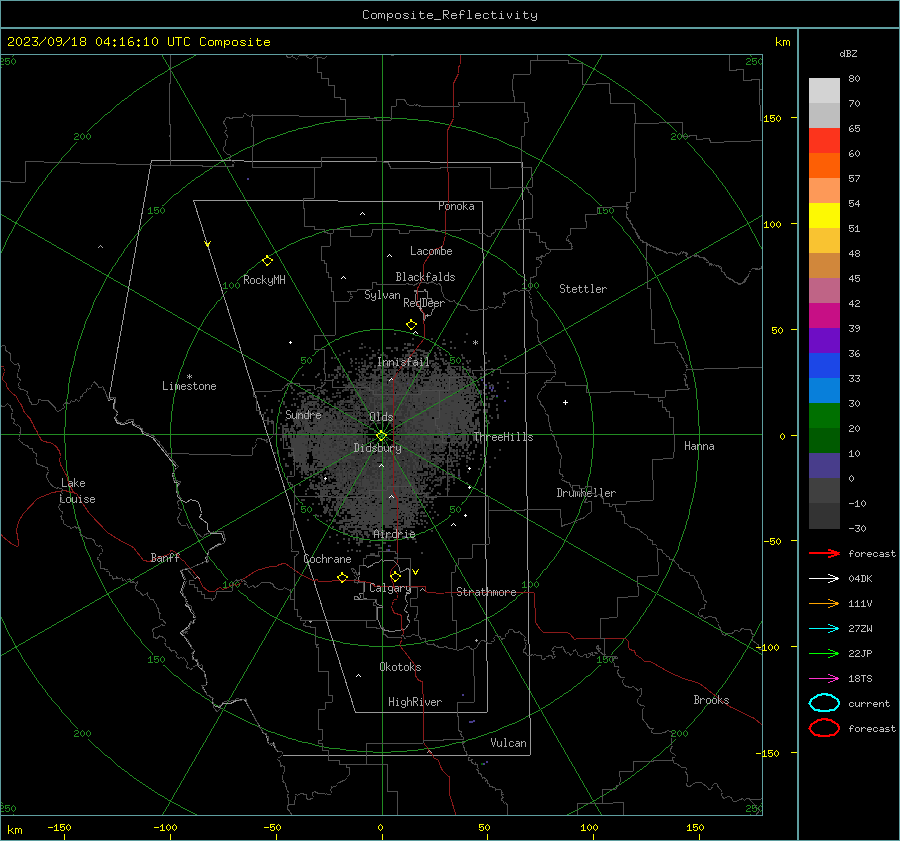Click the Limestone label
900x841 pixels.
pos(189,386)
